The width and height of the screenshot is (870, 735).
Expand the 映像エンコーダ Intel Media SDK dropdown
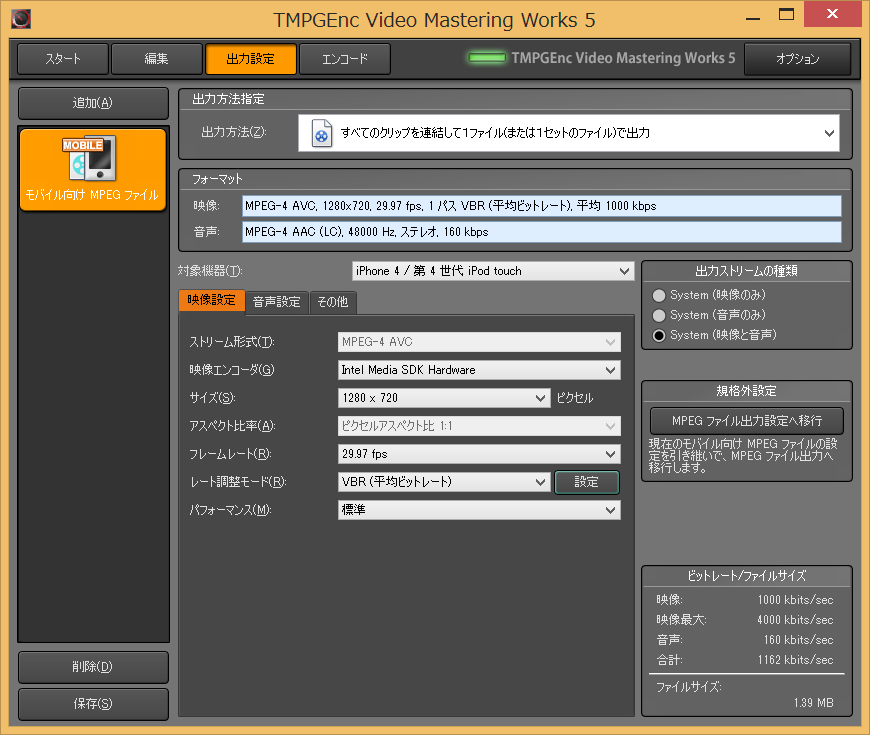[x=479, y=370]
